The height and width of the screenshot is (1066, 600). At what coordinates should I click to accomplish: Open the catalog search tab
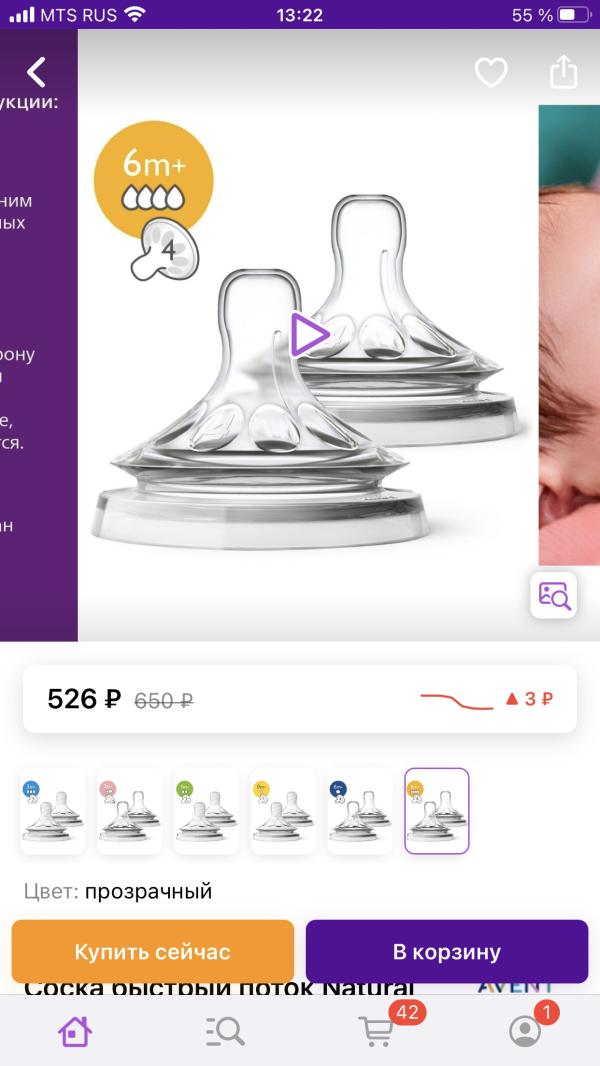tap(225, 1032)
